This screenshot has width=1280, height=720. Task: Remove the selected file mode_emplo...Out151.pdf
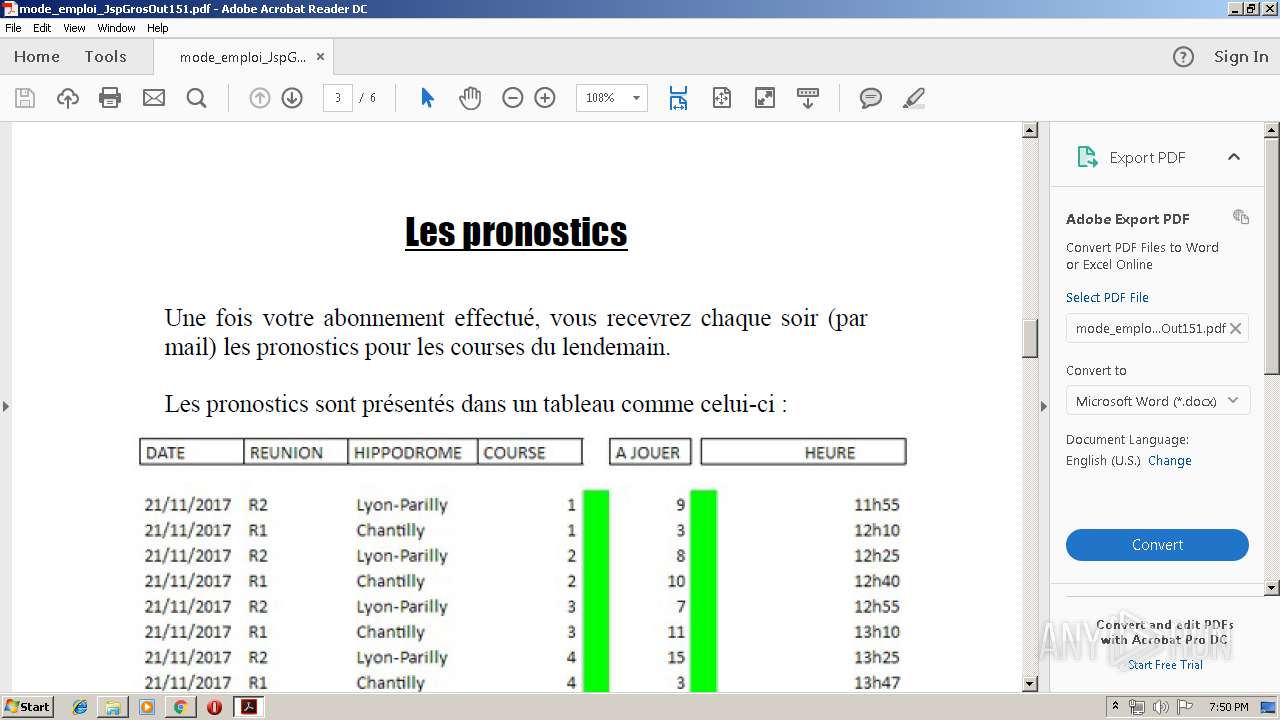click(1236, 328)
